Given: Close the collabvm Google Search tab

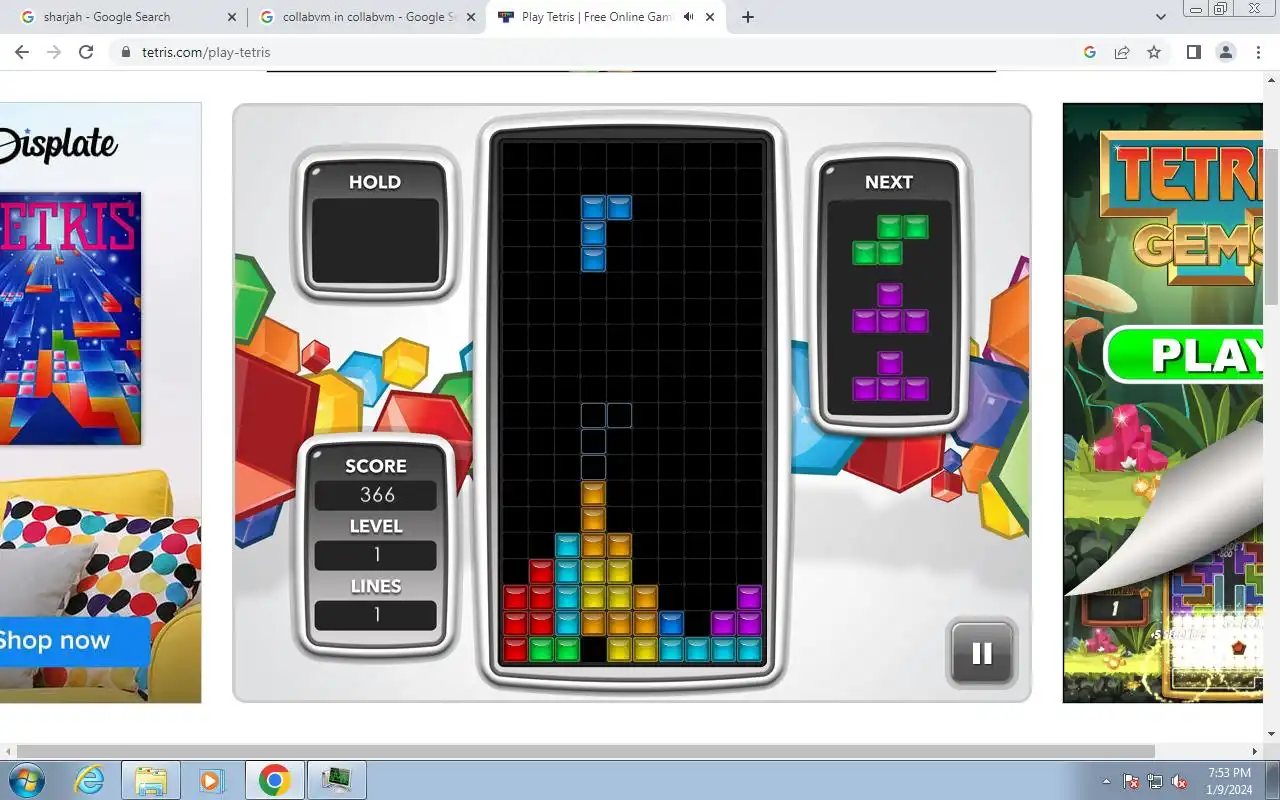Looking at the screenshot, I should [x=471, y=17].
